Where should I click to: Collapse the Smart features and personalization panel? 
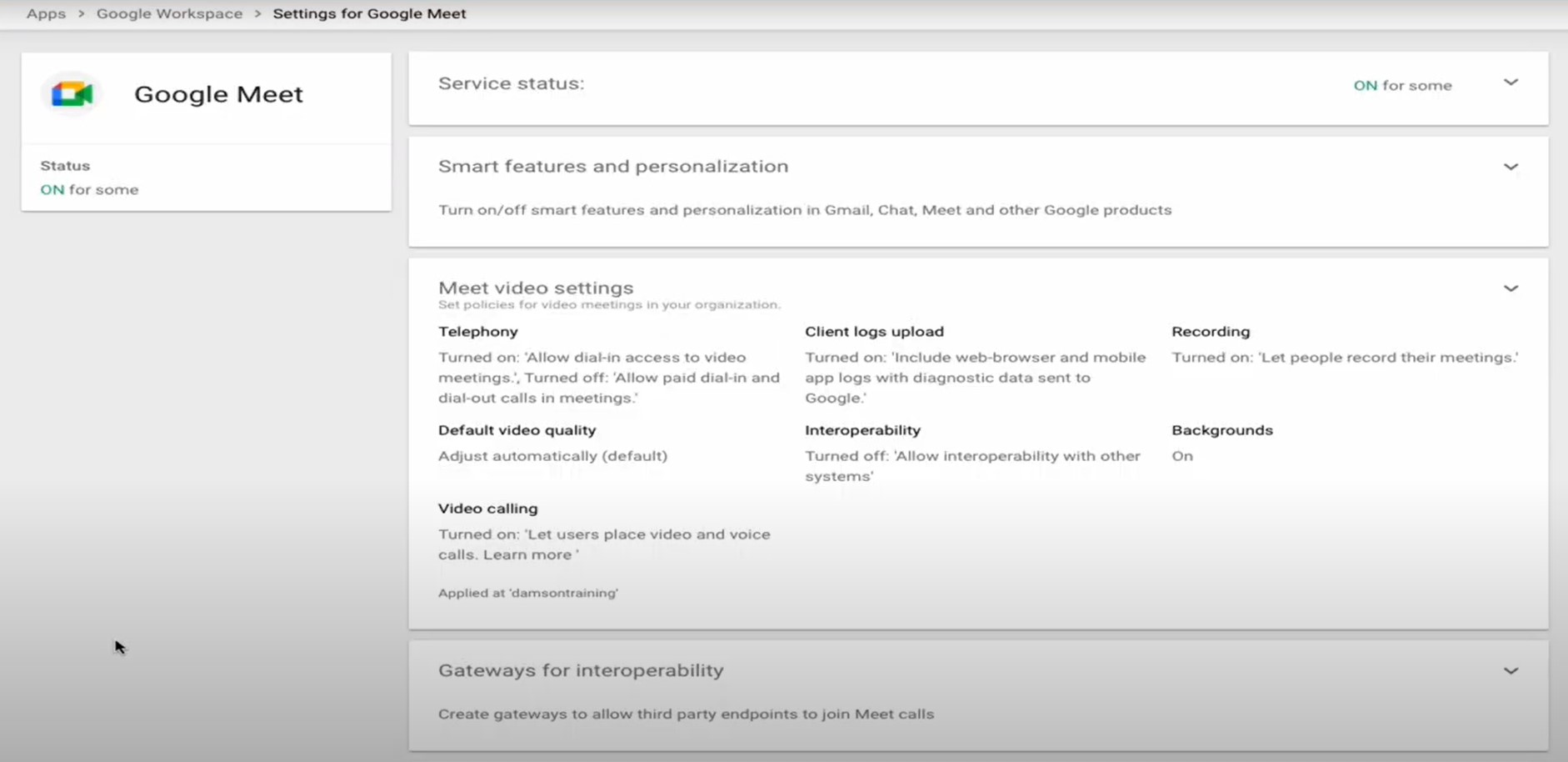[x=1511, y=167]
